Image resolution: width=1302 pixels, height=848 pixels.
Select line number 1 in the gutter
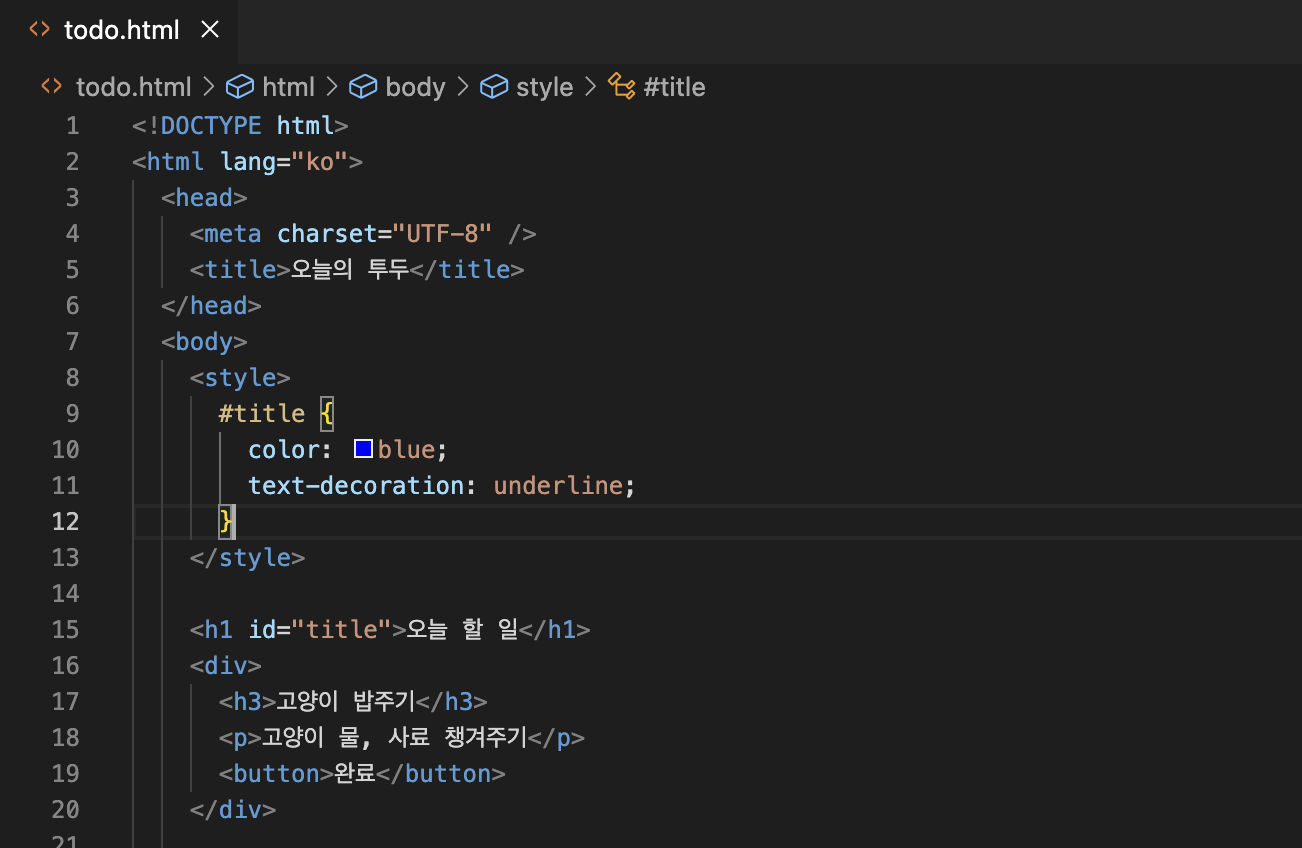71,126
